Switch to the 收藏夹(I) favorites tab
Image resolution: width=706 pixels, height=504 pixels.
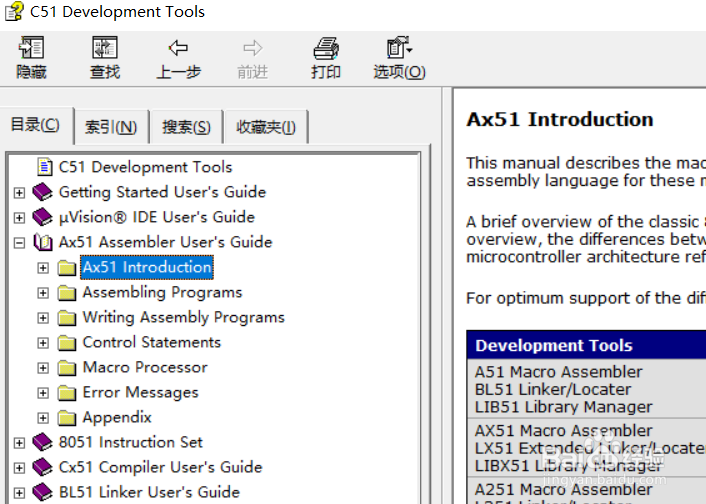click(266, 127)
